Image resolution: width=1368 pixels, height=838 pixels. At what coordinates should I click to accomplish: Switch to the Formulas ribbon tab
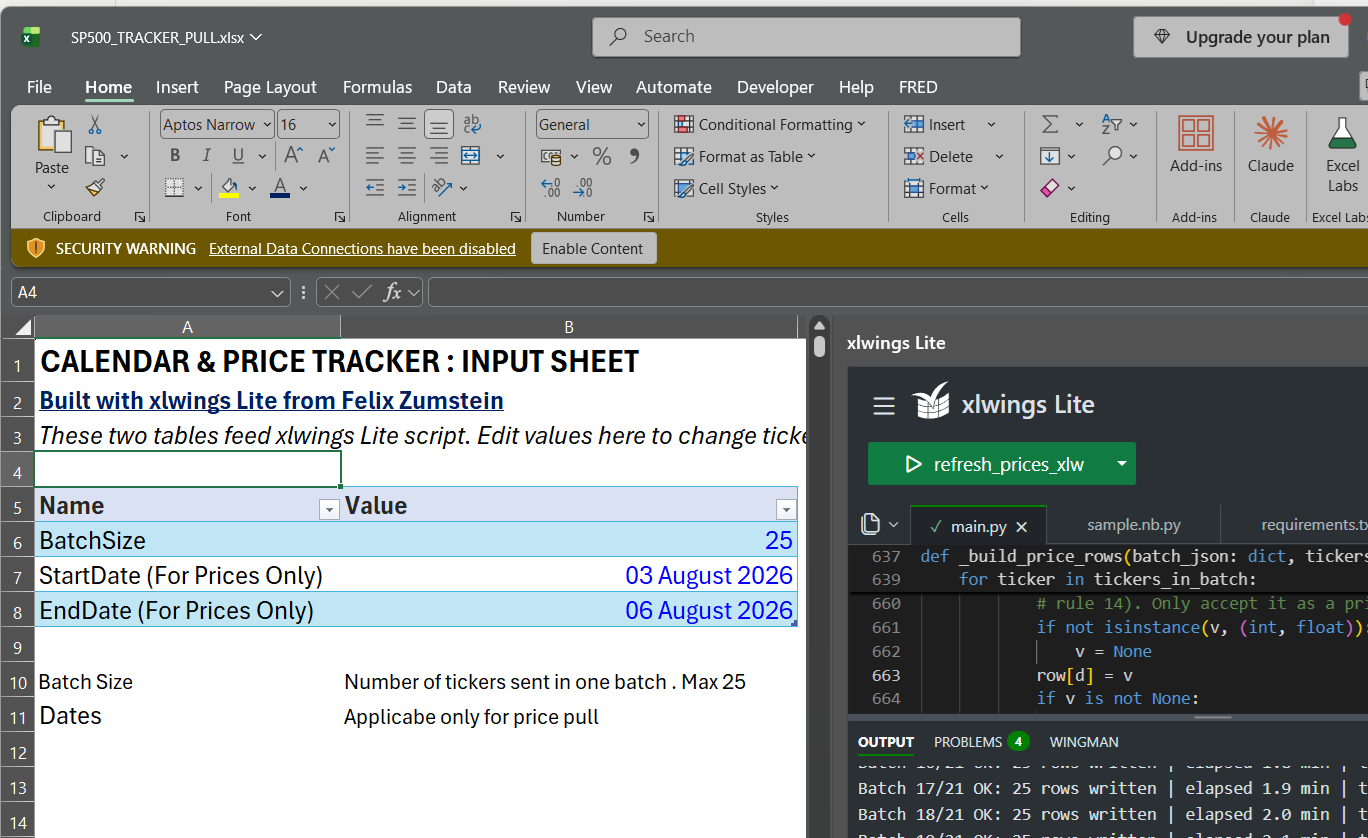coord(377,87)
